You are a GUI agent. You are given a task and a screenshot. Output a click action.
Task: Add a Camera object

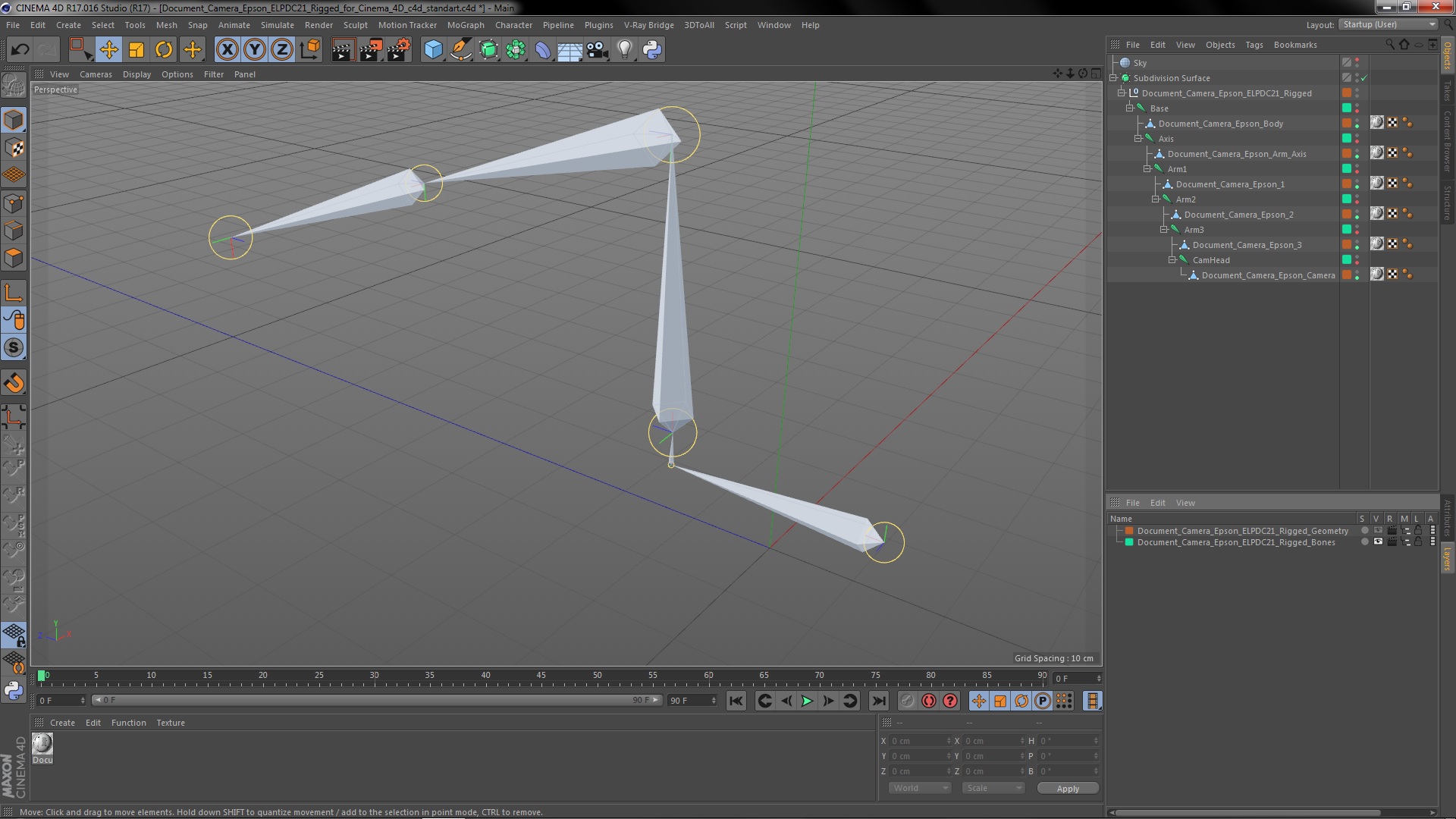tap(597, 50)
